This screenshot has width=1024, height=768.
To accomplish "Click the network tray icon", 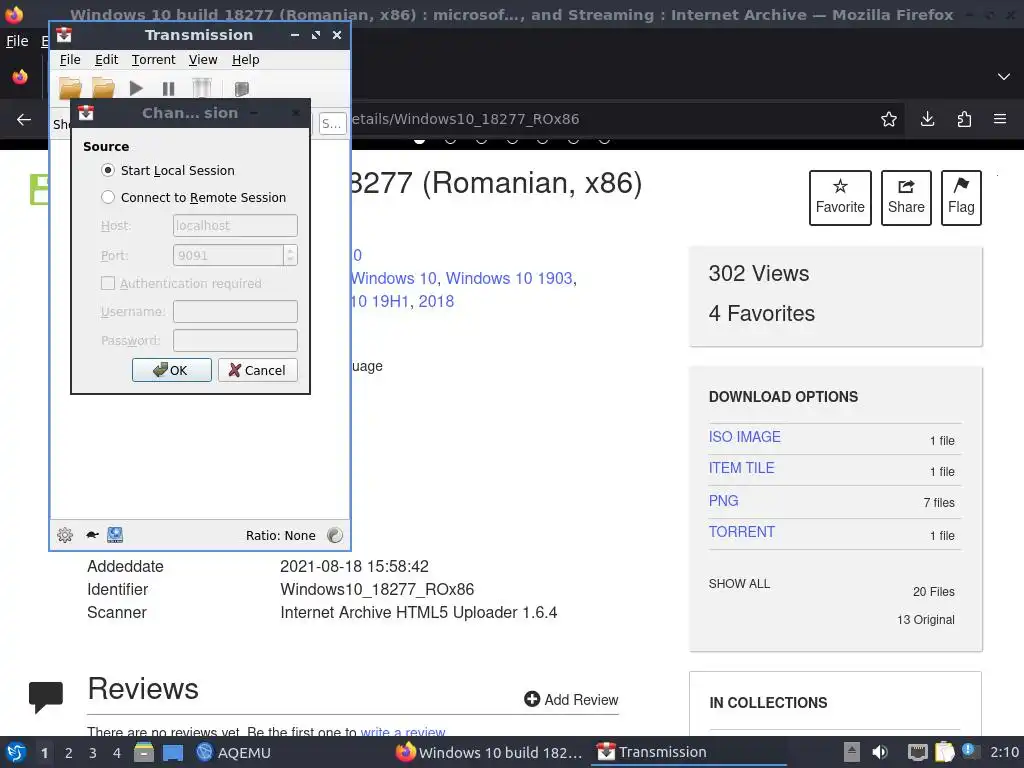I will (918, 753).
